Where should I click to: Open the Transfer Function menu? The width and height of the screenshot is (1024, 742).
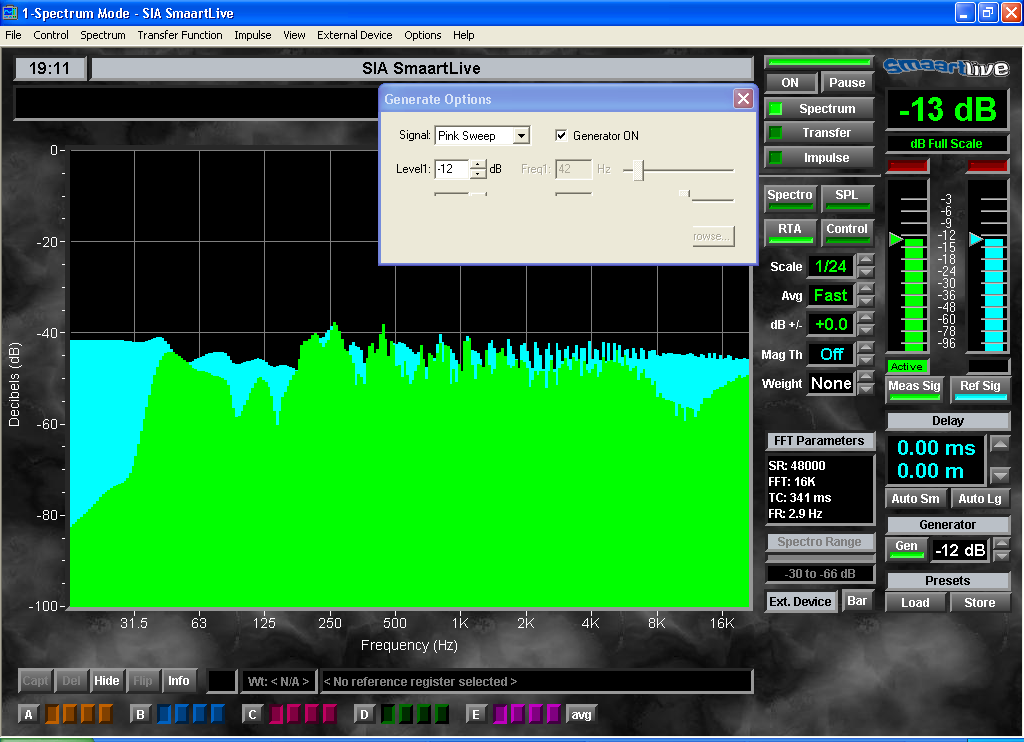coord(180,35)
